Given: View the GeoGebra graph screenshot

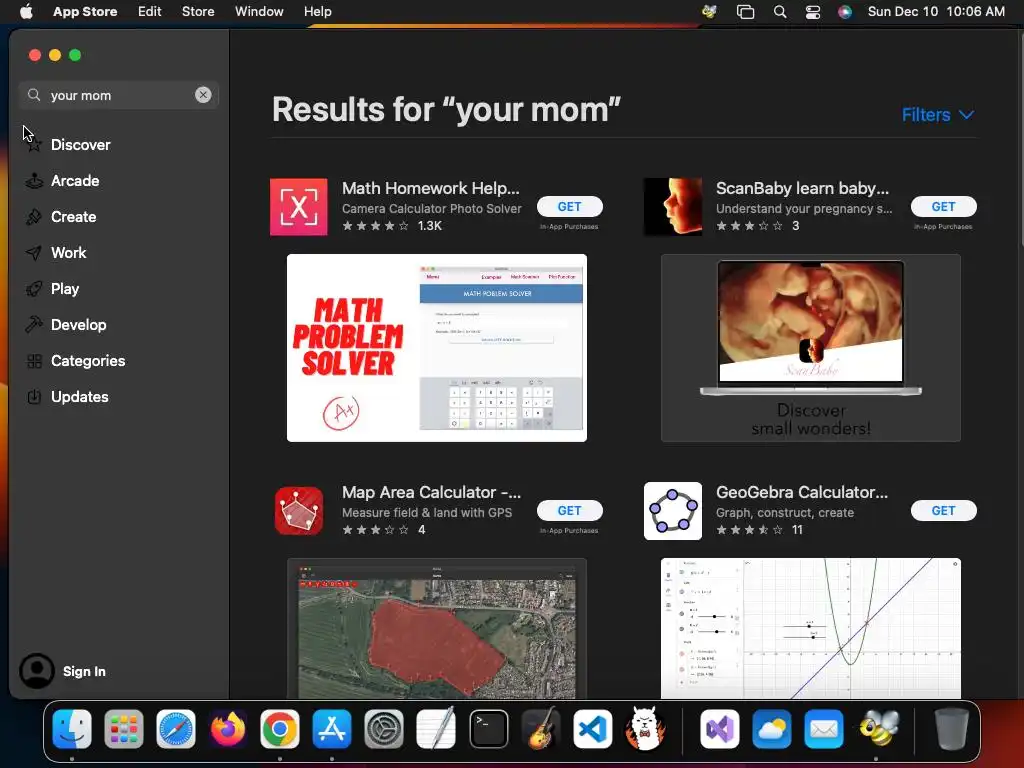Looking at the screenshot, I should (x=810, y=628).
